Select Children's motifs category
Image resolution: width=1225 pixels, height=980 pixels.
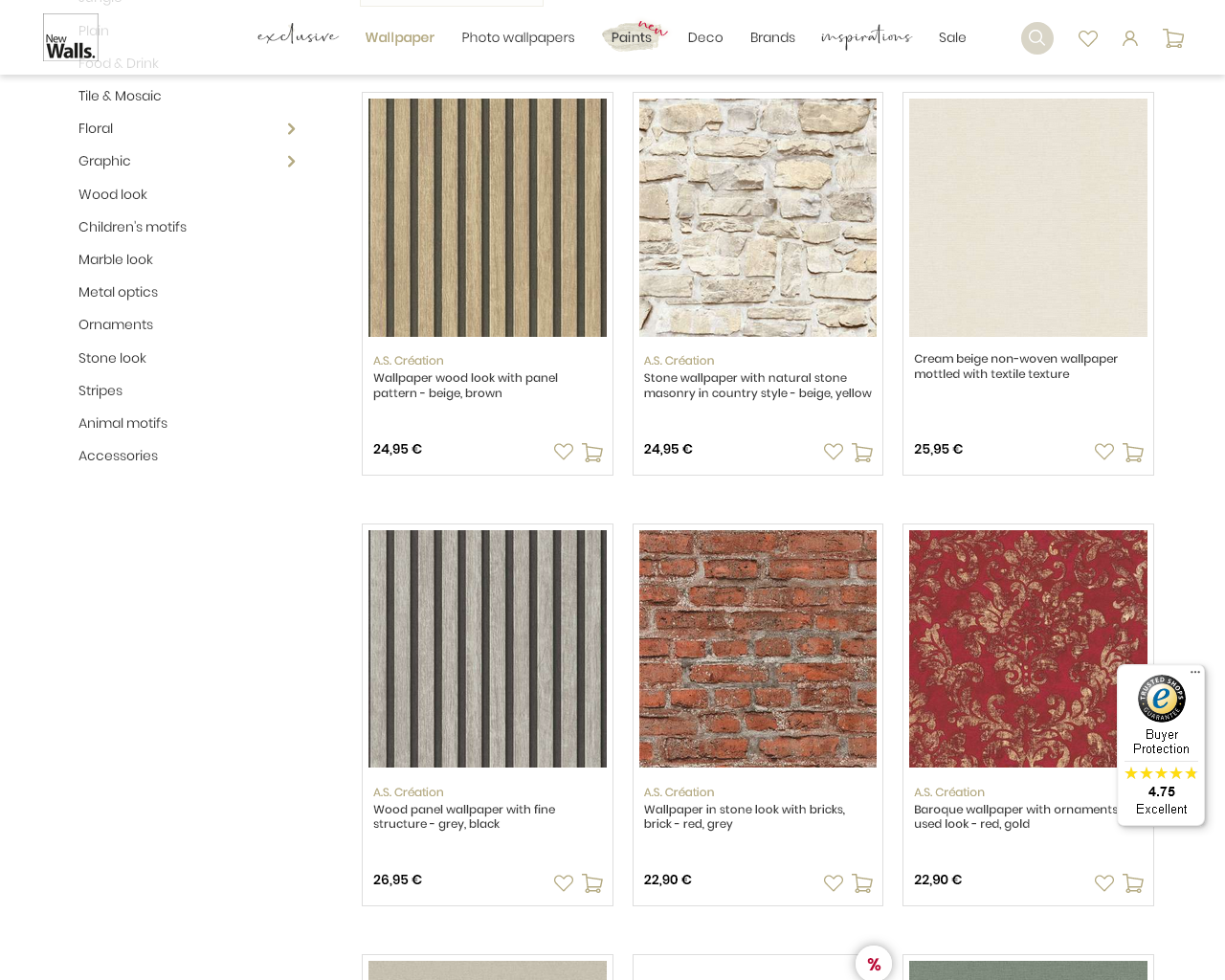tap(132, 227)
